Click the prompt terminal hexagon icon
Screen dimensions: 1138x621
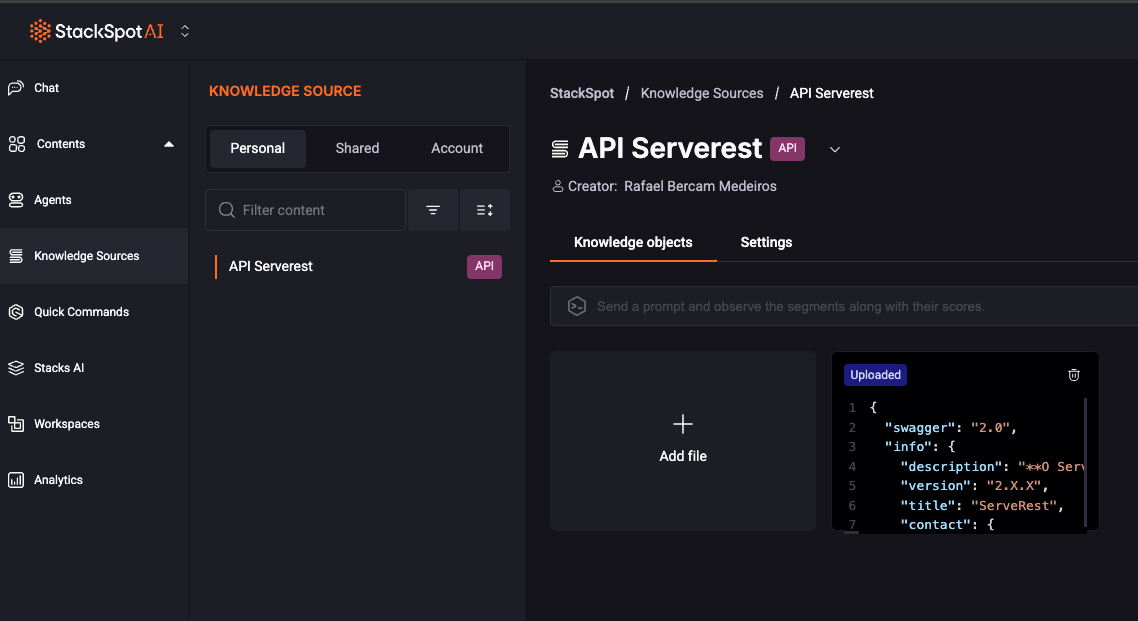(577, 306)
